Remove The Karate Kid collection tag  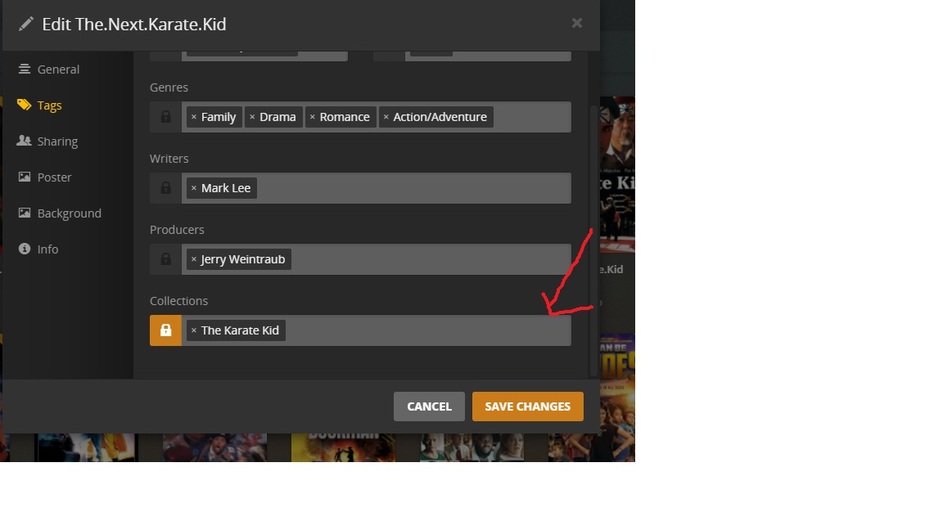(194, 330)
